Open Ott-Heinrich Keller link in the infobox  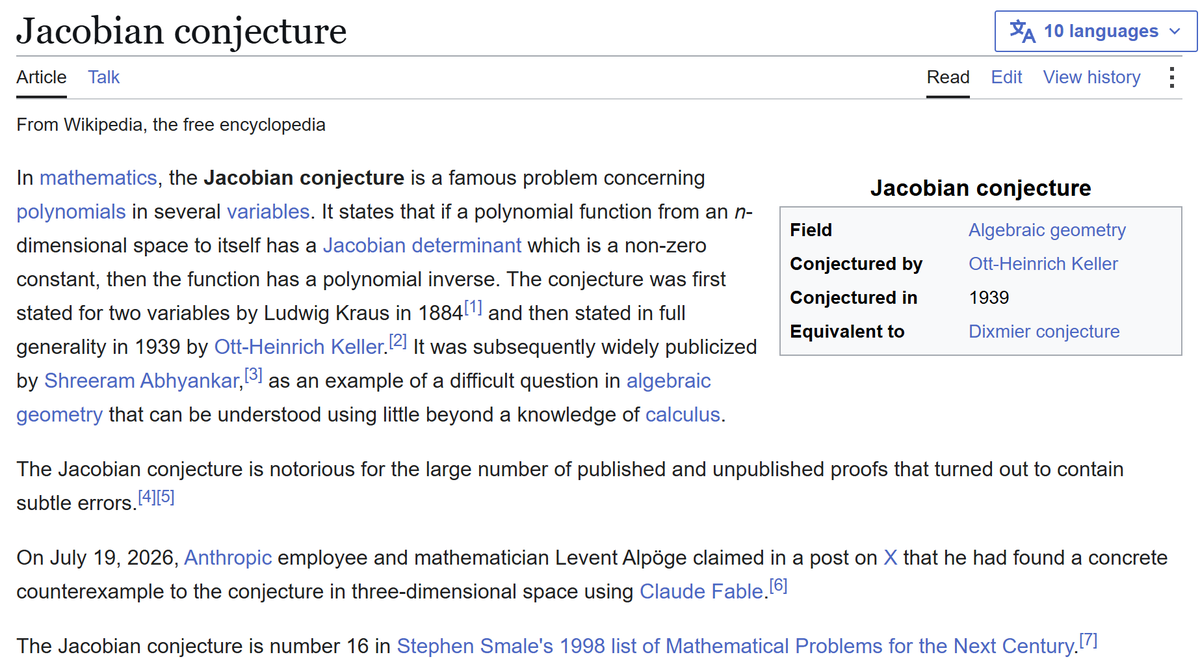coord(1043,264)
